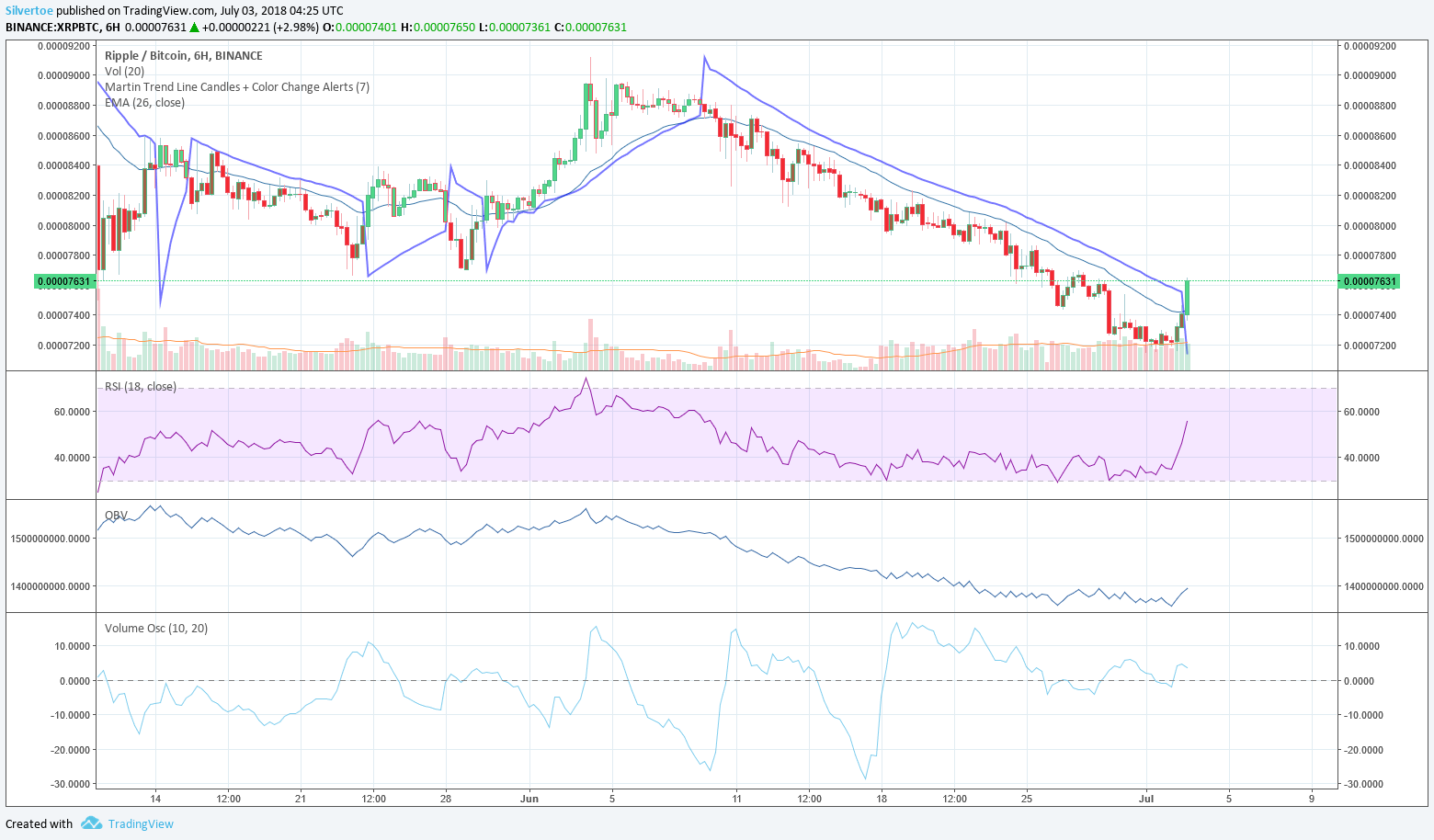Select the Vol (20) indicator label
1434x840 pixels.
tap(124, 72)
